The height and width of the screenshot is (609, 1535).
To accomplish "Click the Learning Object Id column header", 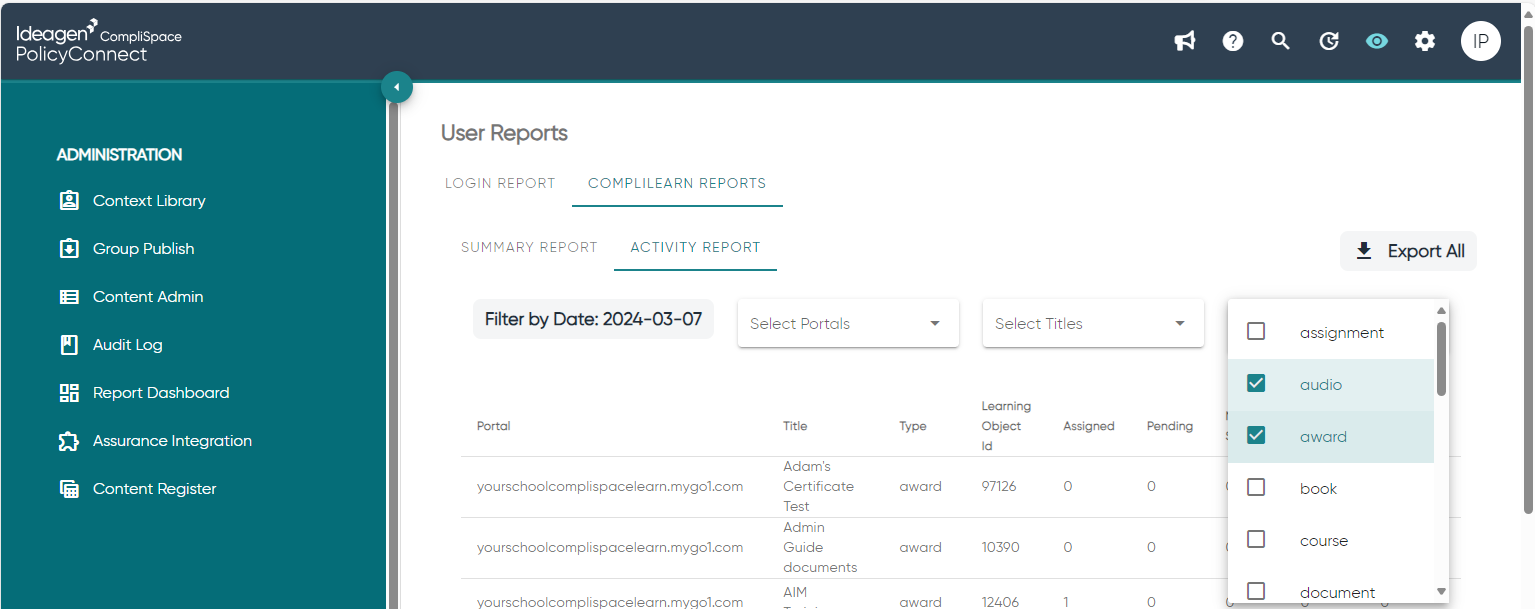I will pyautogui.click(x=1006, y=426).
